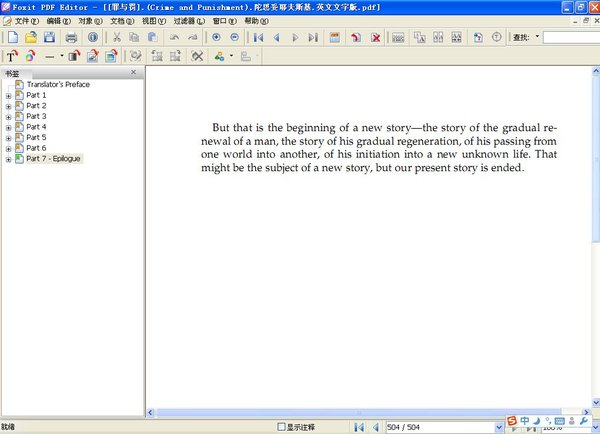Go to next page in toolbar
Viewport: 600px width, 434px height.
pyautogui.click(x=295, y=38)
